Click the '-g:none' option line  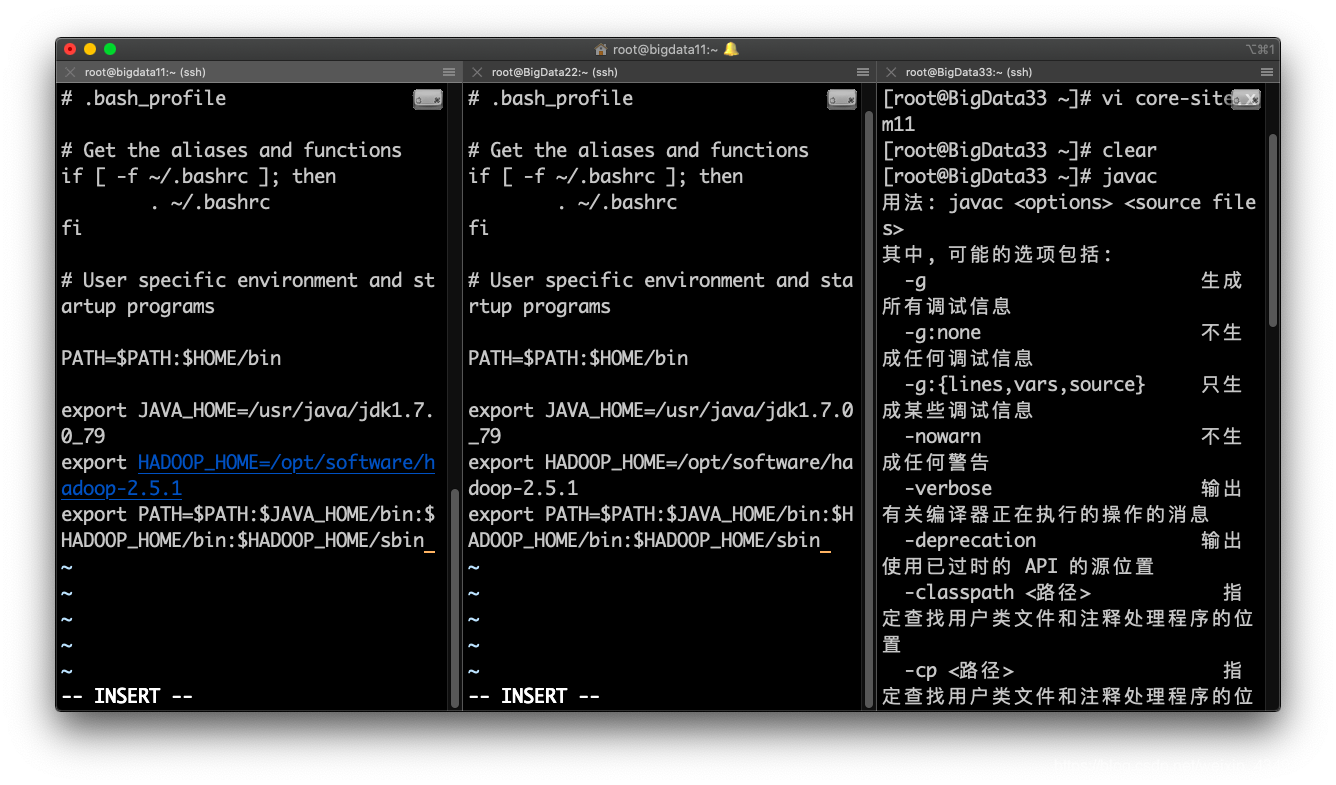(943, 332)
